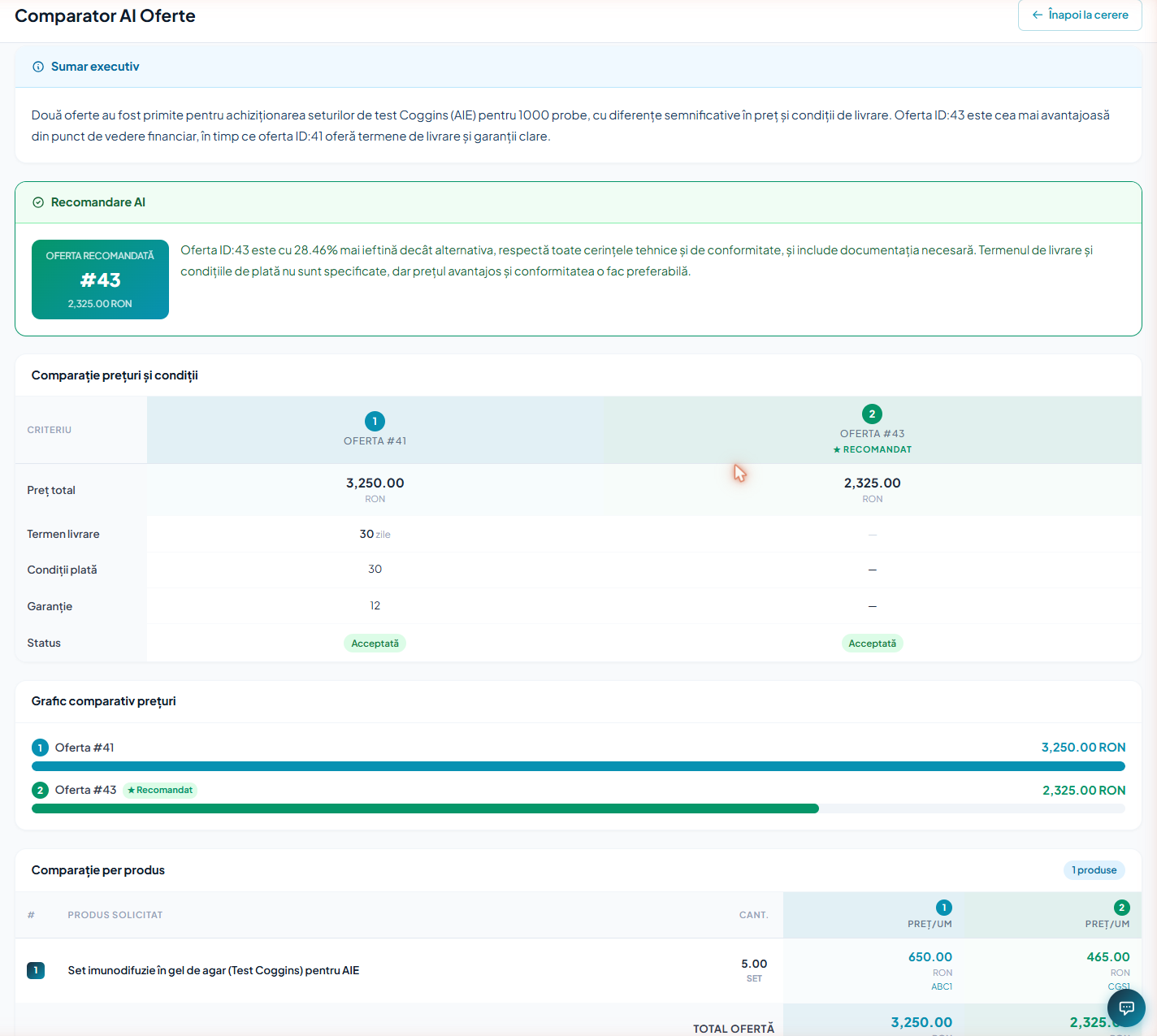1157x1036 pixels.
Task: Click the RECOMANDAT star label under OFERTA #43
Action: [872, 449]
